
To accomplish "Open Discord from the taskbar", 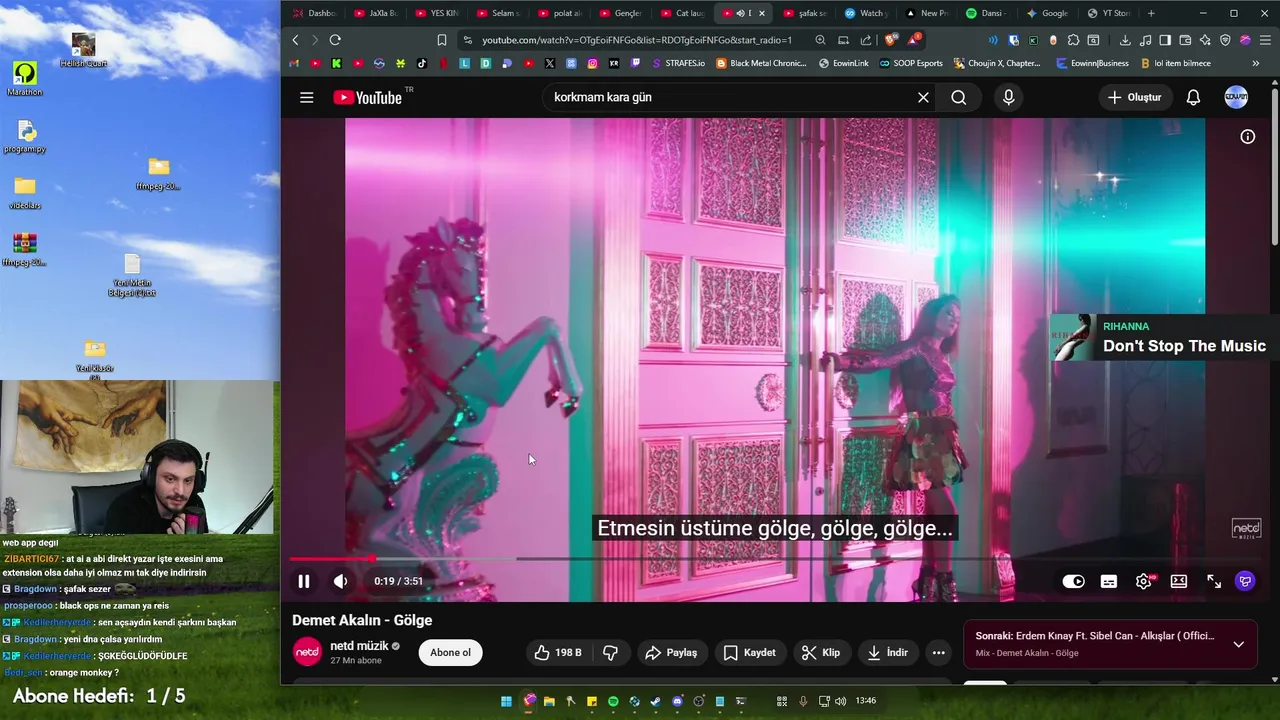I will pyautogui.click(x=677, y=701).
